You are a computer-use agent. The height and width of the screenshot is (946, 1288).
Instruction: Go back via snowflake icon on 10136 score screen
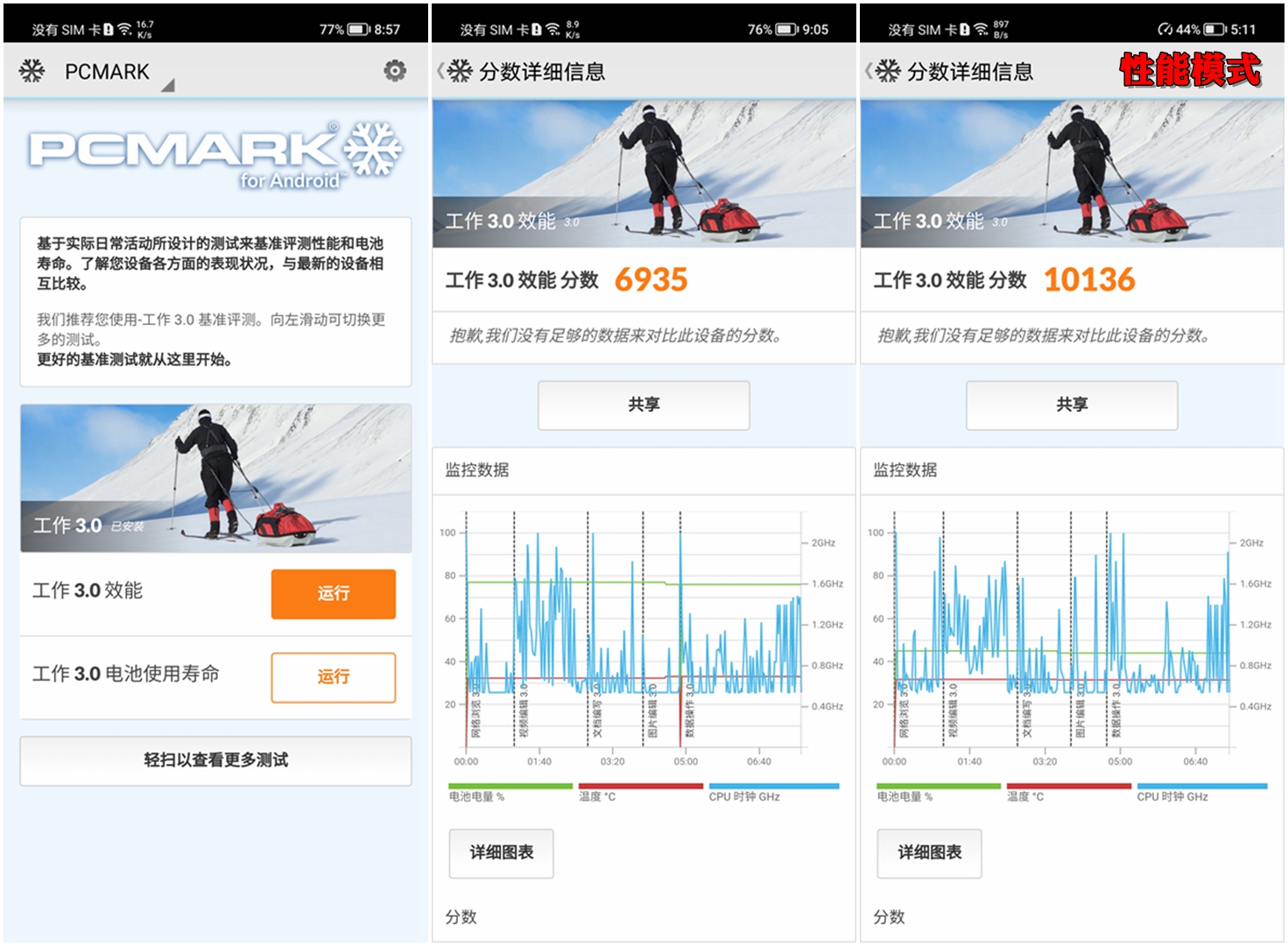pyautogui.click(x=887, y=71)
